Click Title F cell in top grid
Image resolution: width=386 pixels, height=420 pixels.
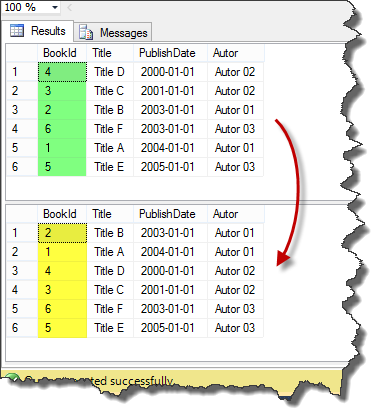coord(110,129)
